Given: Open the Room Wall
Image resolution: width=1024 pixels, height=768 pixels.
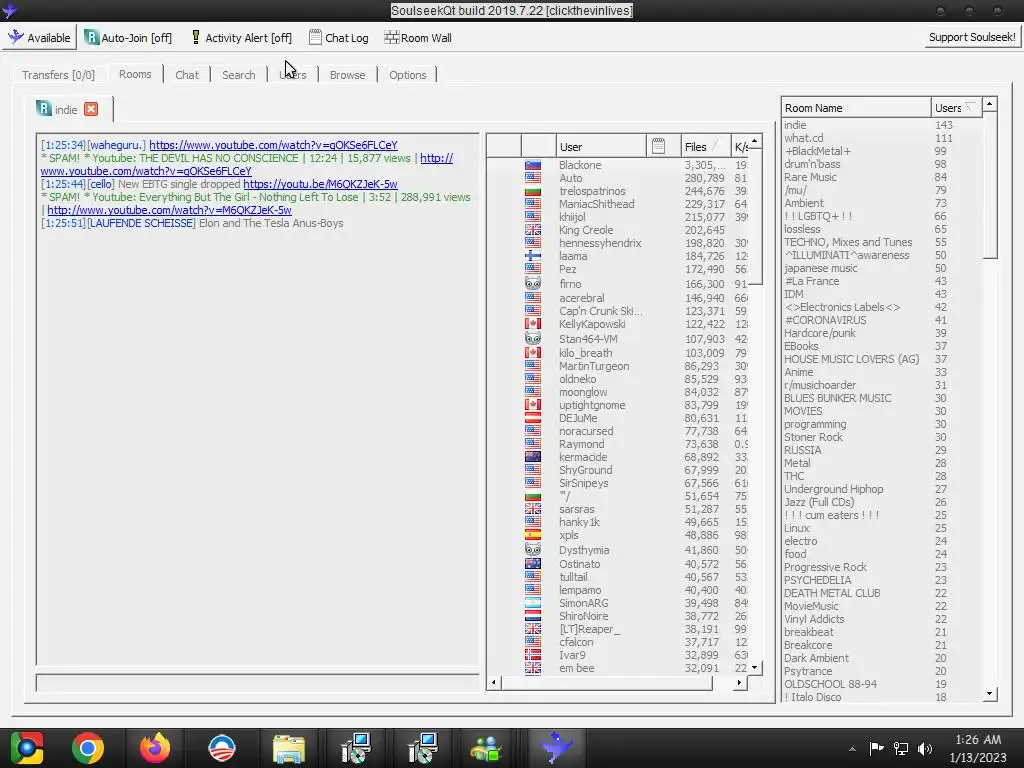Looking at the screenshot, I should [x=418, y=37].
